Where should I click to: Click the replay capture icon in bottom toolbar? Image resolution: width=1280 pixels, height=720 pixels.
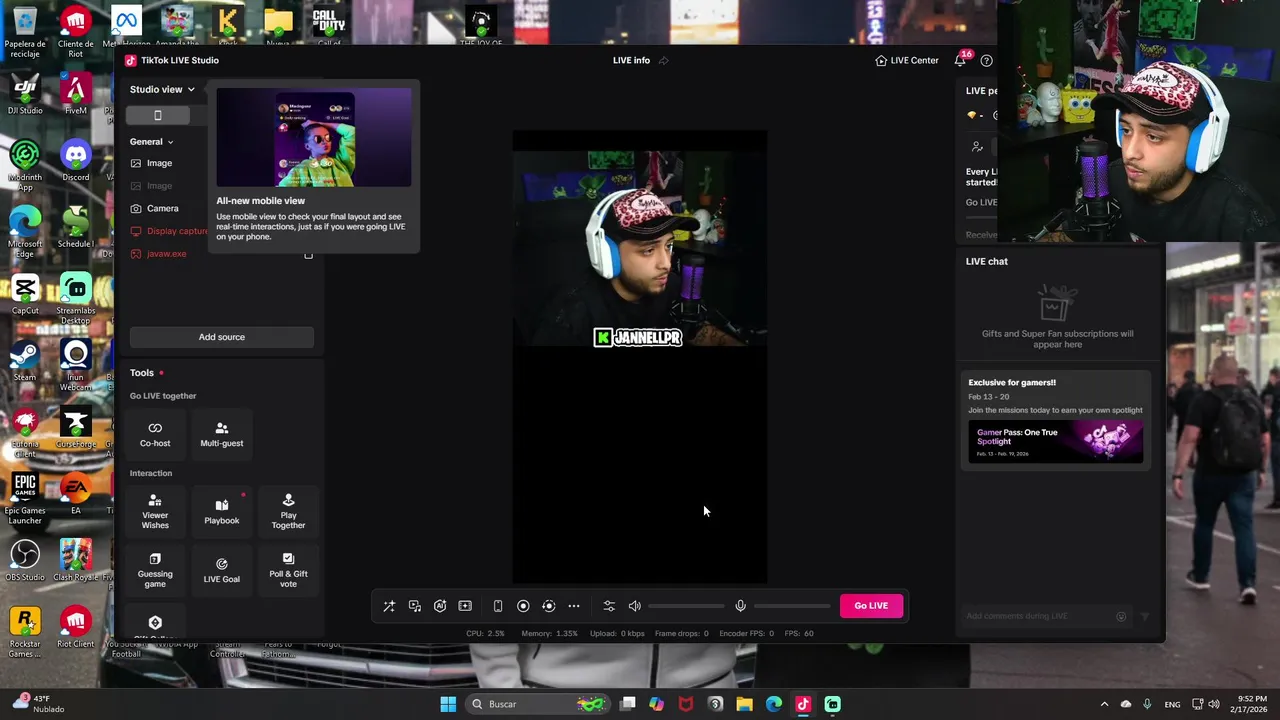tap(548, 606)
